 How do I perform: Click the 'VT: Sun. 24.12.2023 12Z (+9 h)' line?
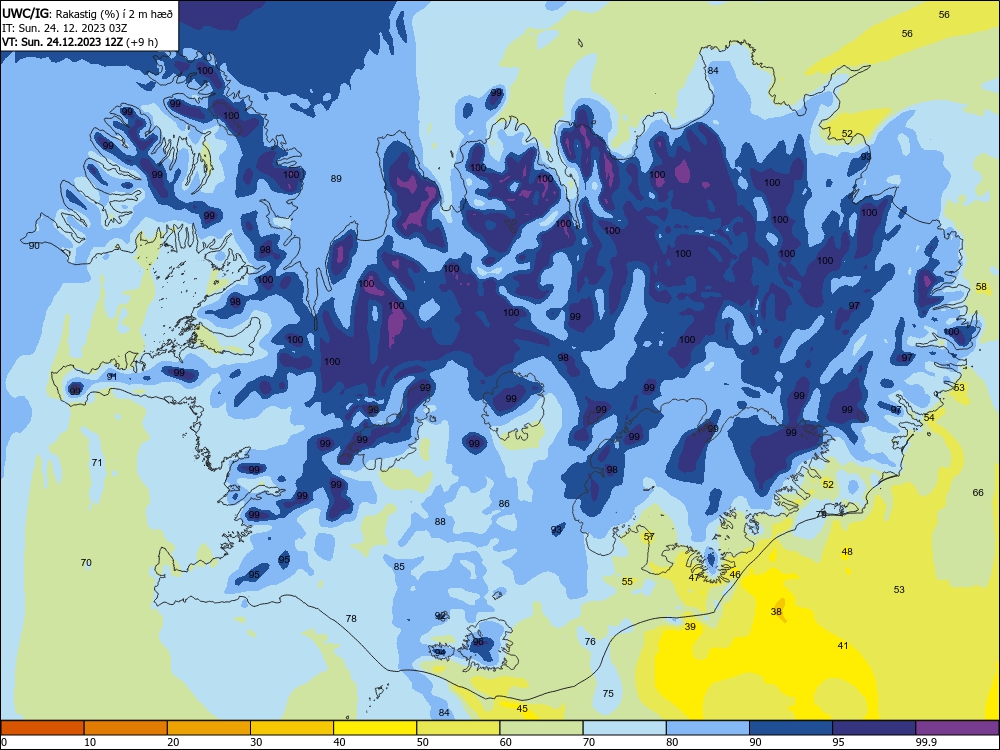[80, 42]
